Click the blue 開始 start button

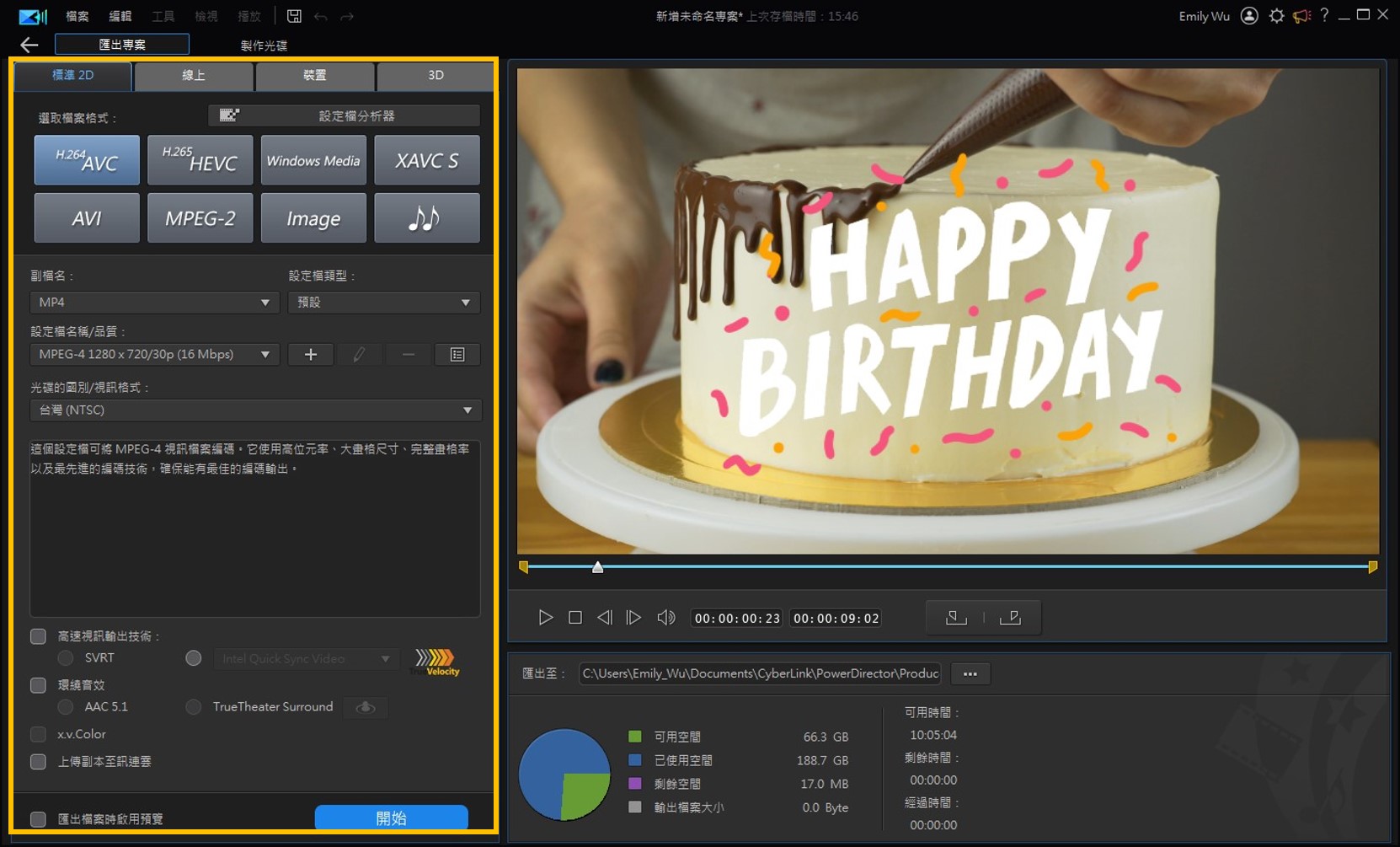point(391,818)
